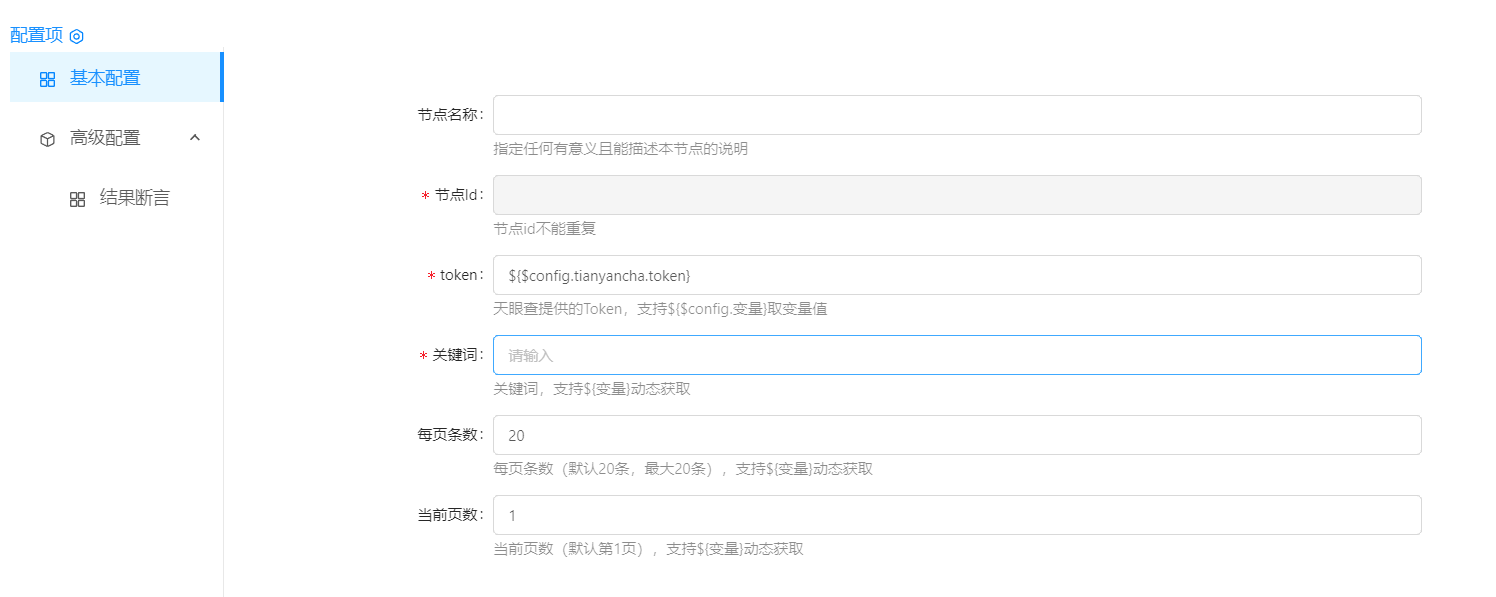Click the 节点名称 field label
1496x597 pixels.
(x=449, y=115)
